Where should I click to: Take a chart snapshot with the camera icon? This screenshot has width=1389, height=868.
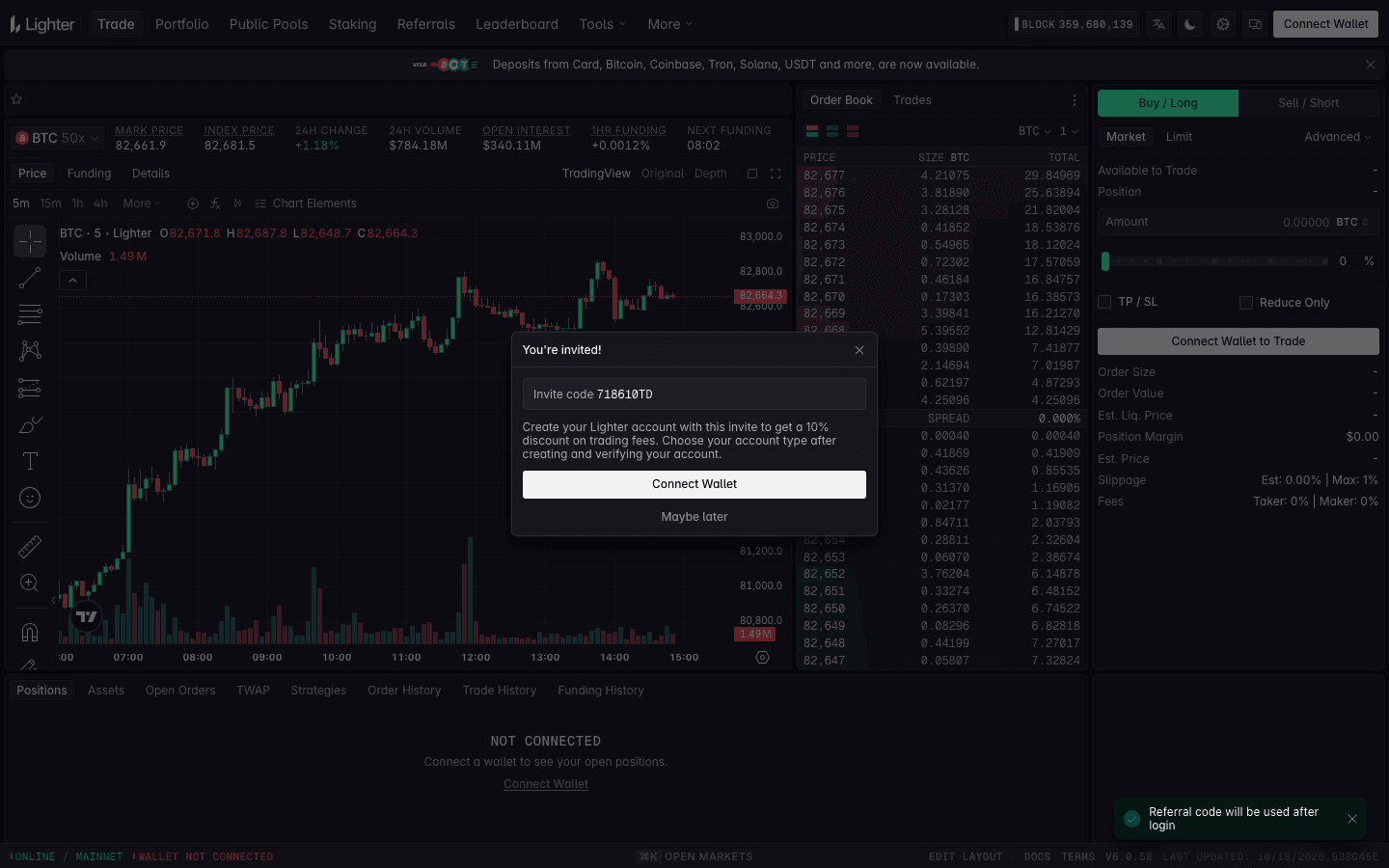[773, 203]
